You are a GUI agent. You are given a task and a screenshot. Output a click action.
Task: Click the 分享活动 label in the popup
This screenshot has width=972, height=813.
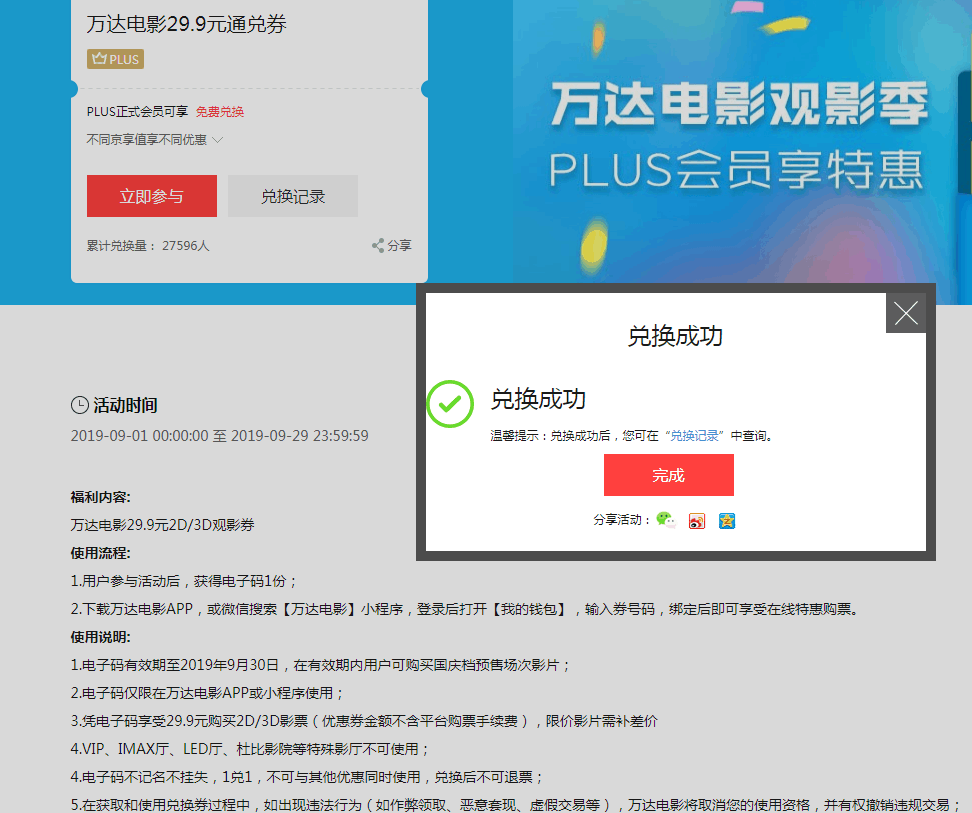click(621, 520)
